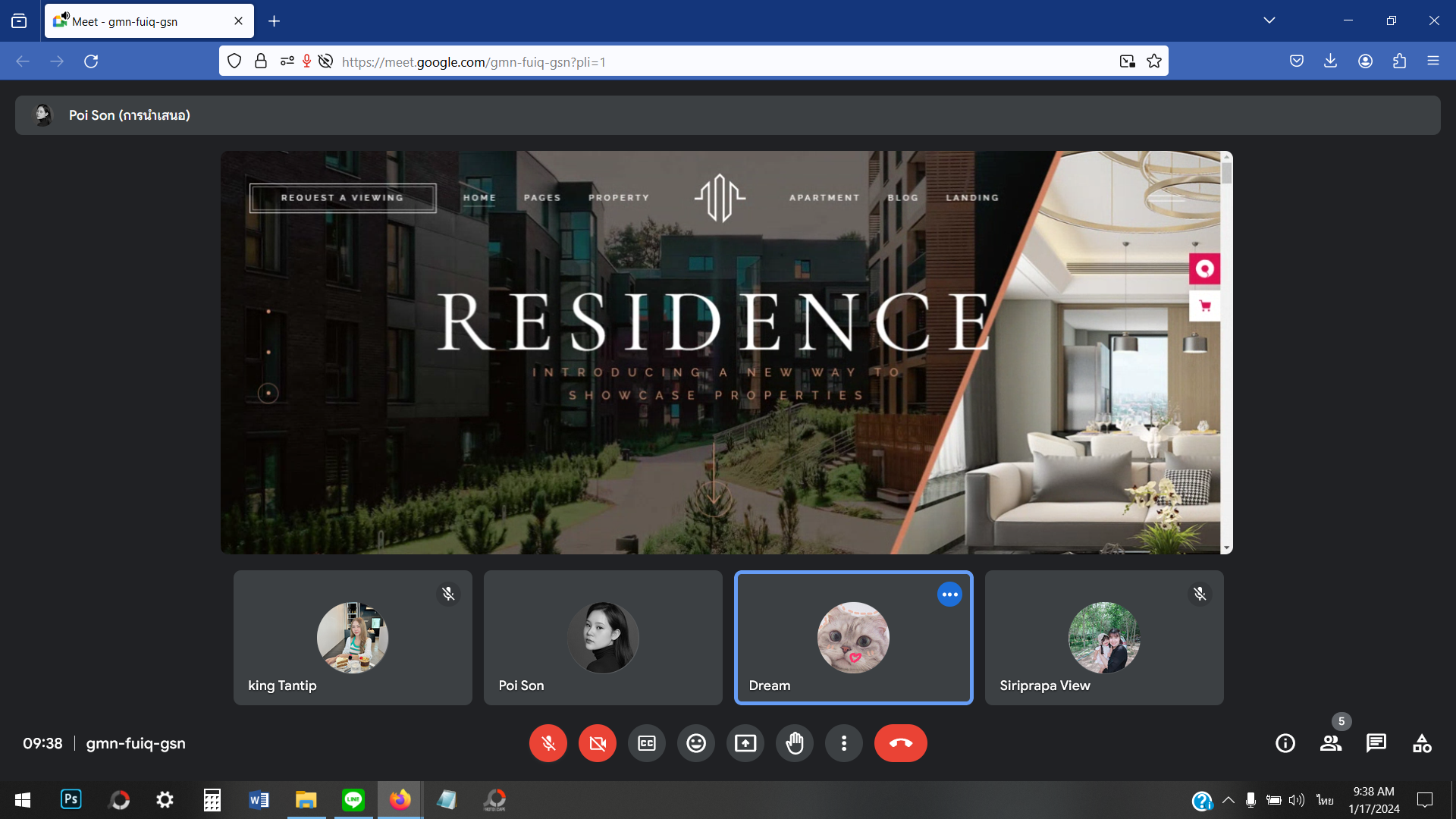Expand Dream tile blue options dots
1456x819 pixels.
(x=949, y=595)
